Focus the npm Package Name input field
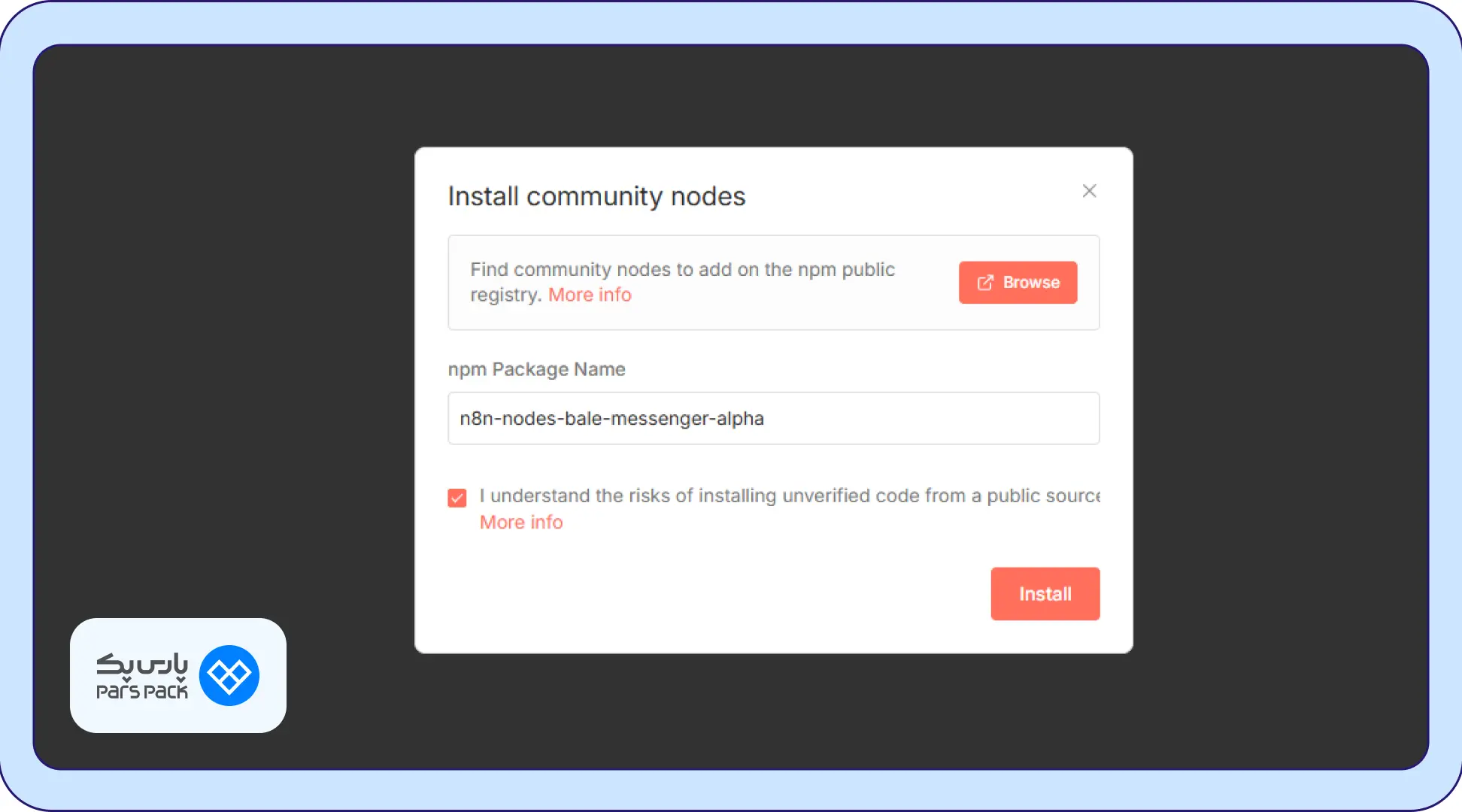The image size is (1462, 812). click(x=902, y=418)
